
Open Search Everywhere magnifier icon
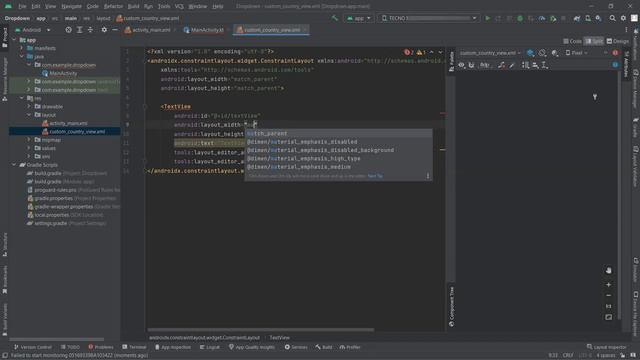[x=613, y=18]
